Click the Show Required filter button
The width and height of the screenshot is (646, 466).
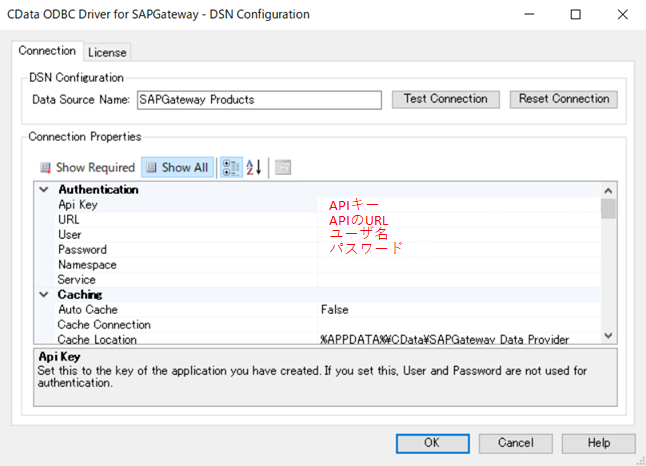(87, 168)
